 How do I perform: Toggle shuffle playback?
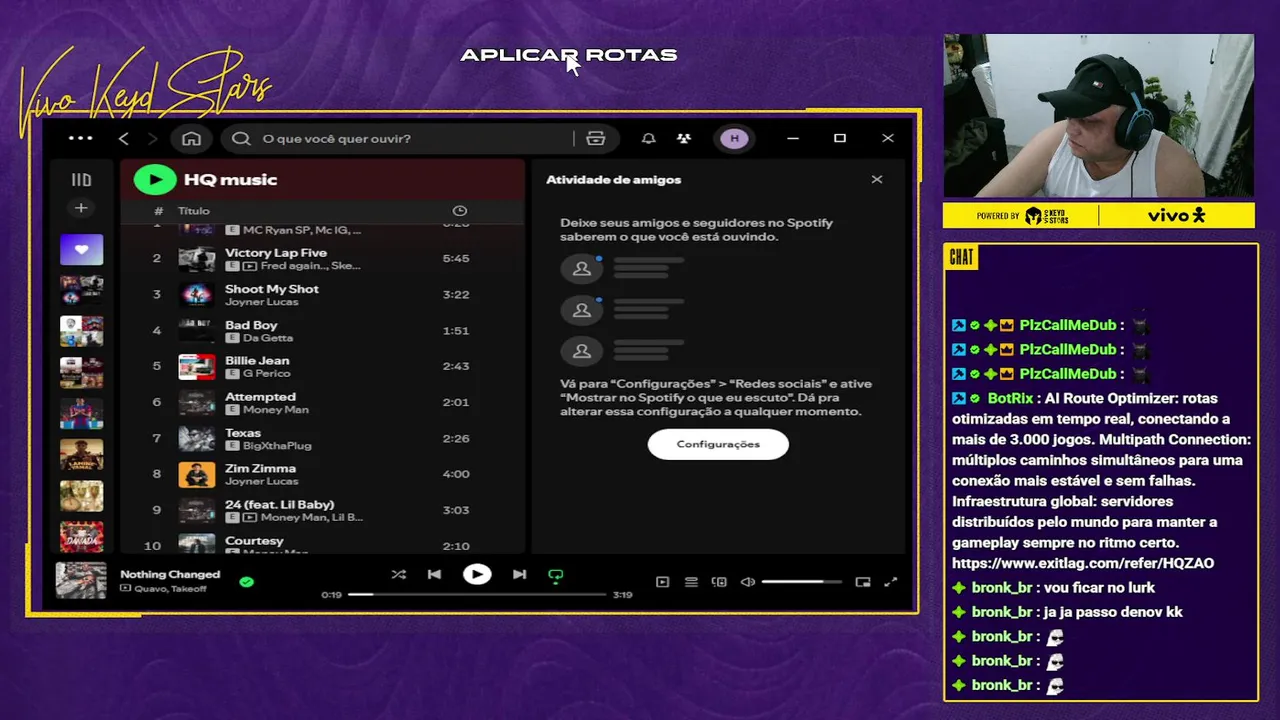point(399,575)
